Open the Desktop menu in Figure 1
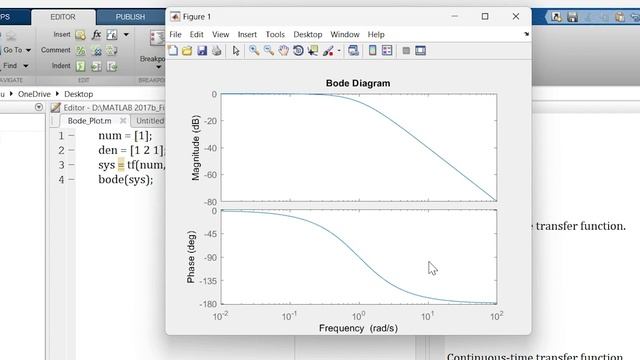The image size is (640, 360). pyautogui.click(x=308, y=35)
